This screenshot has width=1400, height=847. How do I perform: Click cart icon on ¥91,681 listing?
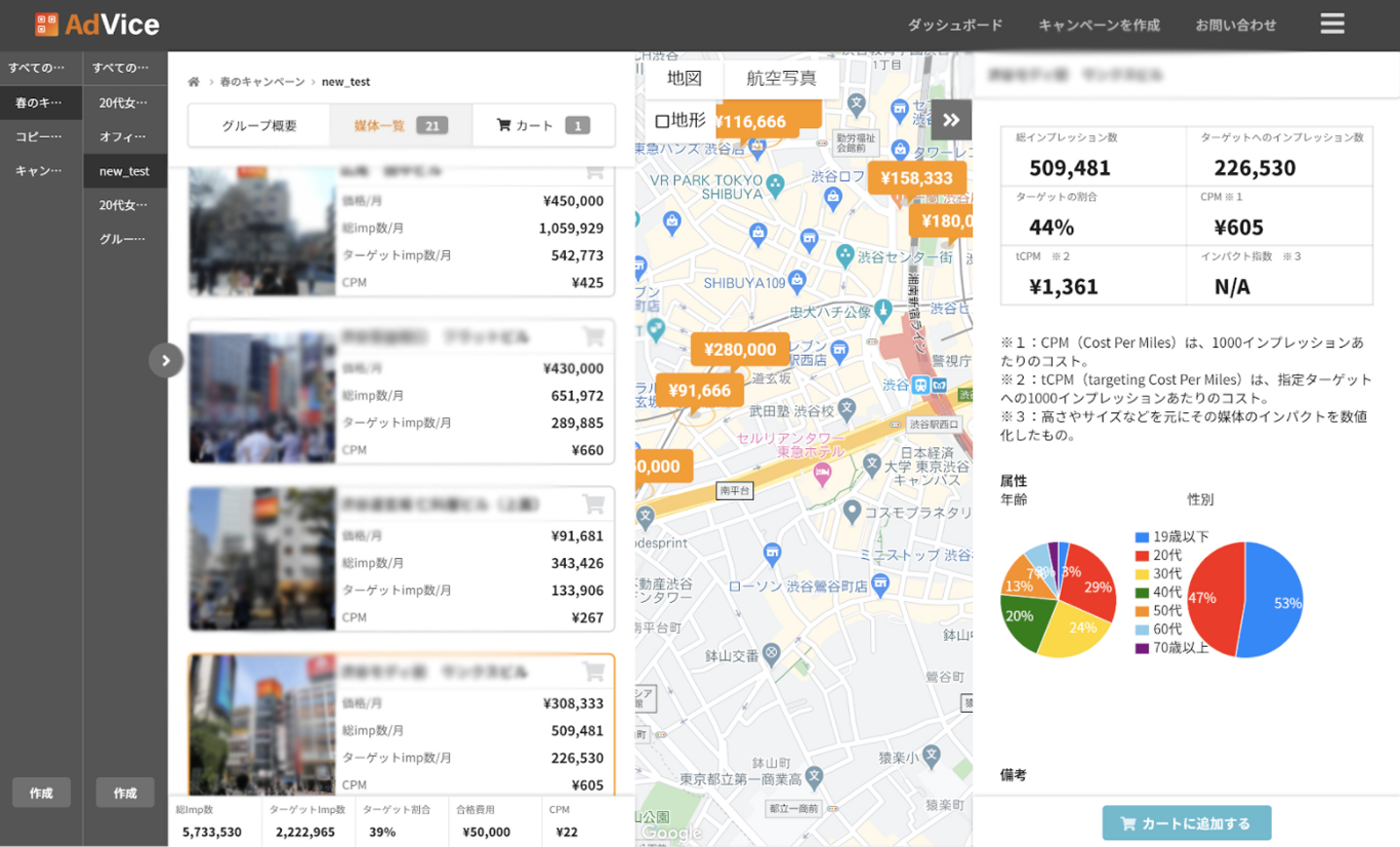pyautogui.click(x=593, y=505)
